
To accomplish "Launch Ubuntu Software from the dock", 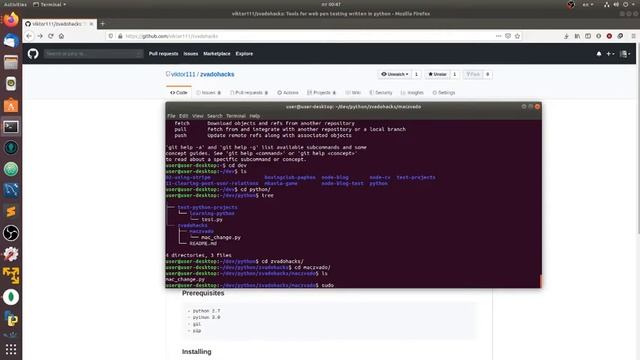I will pos(11,105).
